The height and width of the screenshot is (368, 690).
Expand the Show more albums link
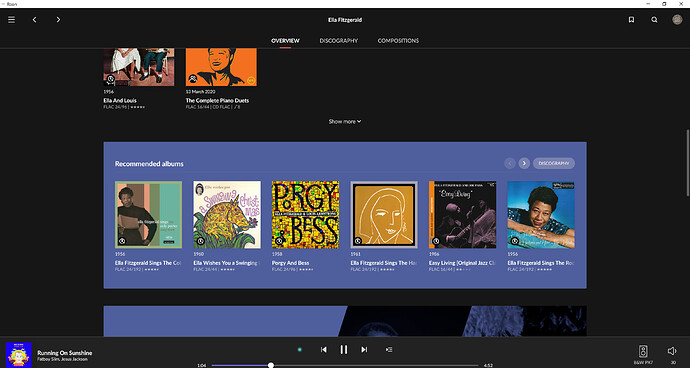coord(345,121)
